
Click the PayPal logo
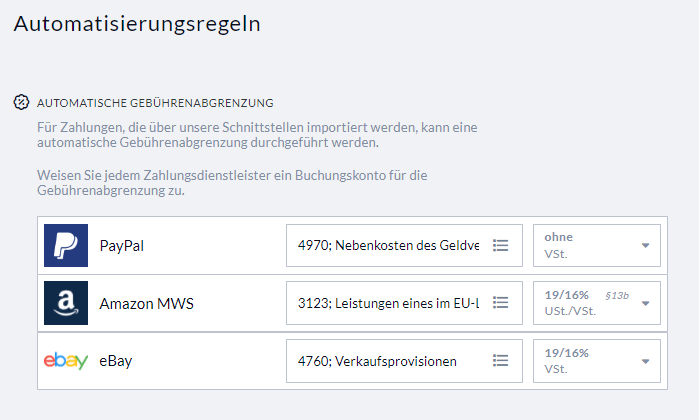(66, 245)
